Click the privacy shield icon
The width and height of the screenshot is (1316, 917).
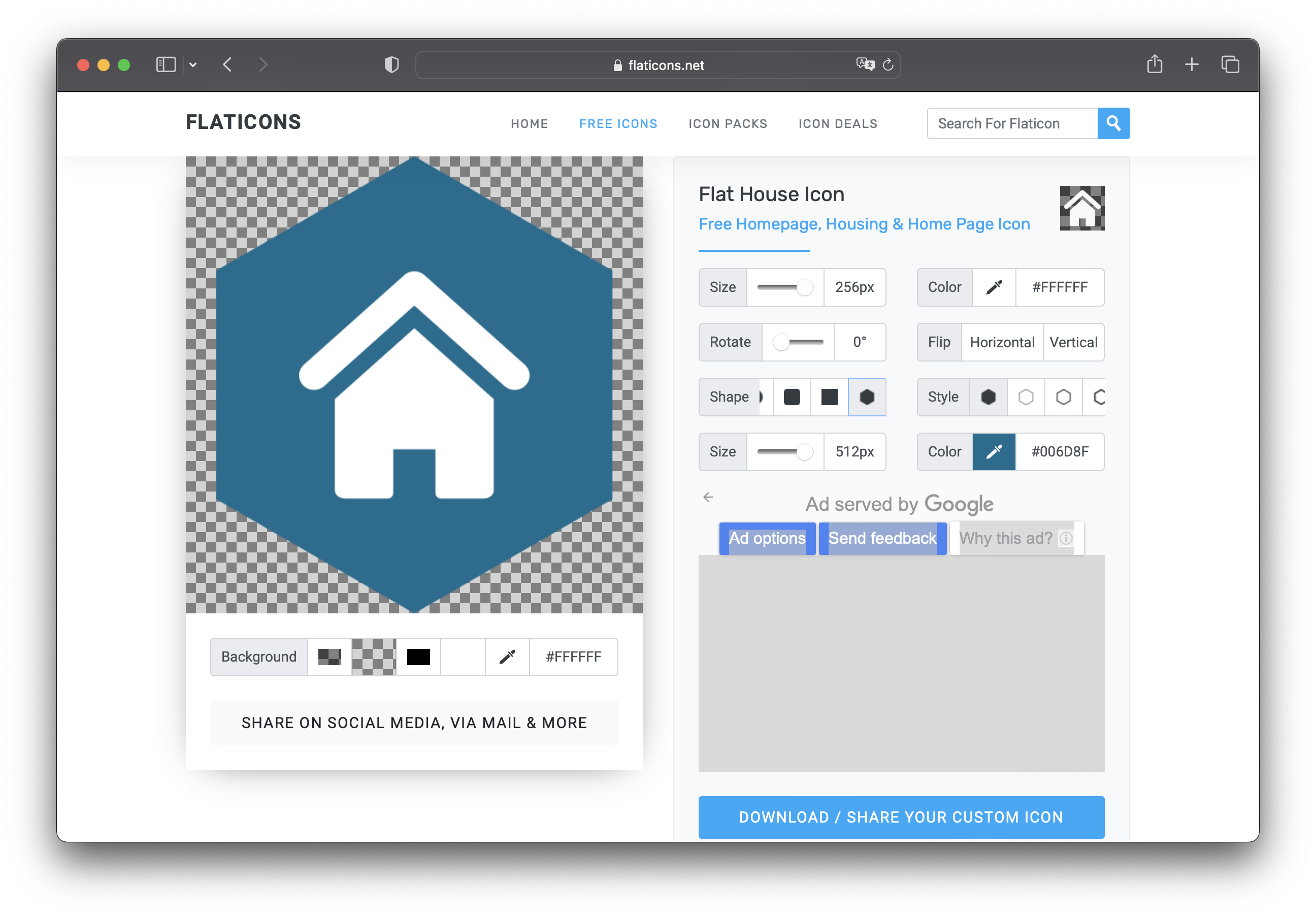pos(391,65)
